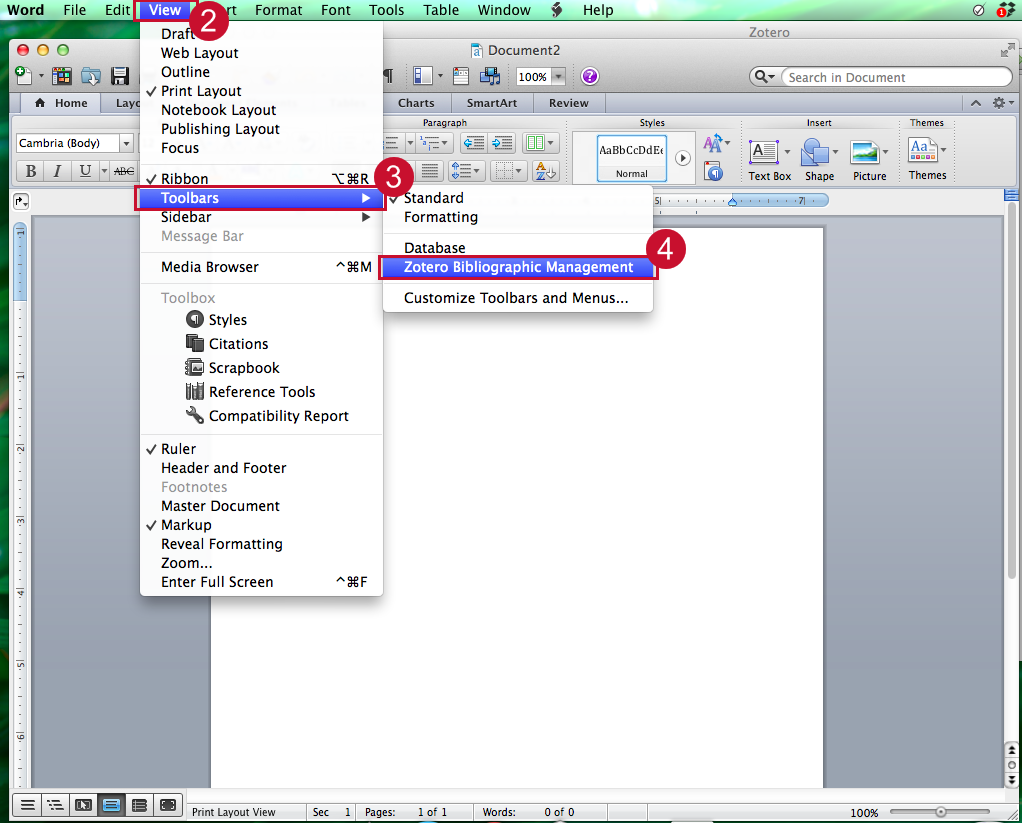Screen dimensions: 1022x823
Task: Enable the Zotero Bibliographic Management toolbar
Action: click(518, 267)
